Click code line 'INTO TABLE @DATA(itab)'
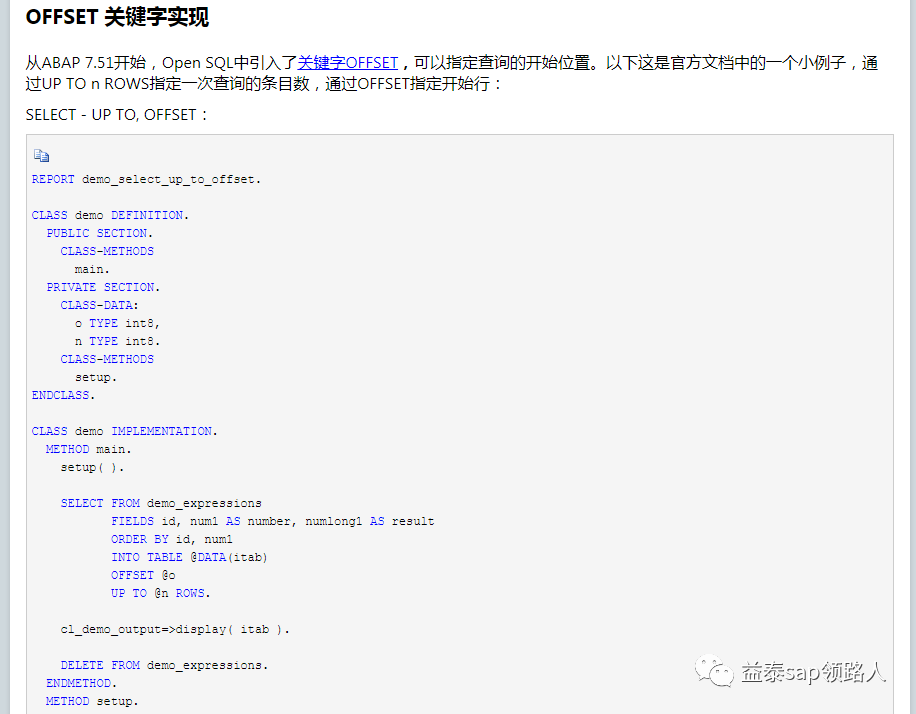916x714 pixels. (189, 557)
